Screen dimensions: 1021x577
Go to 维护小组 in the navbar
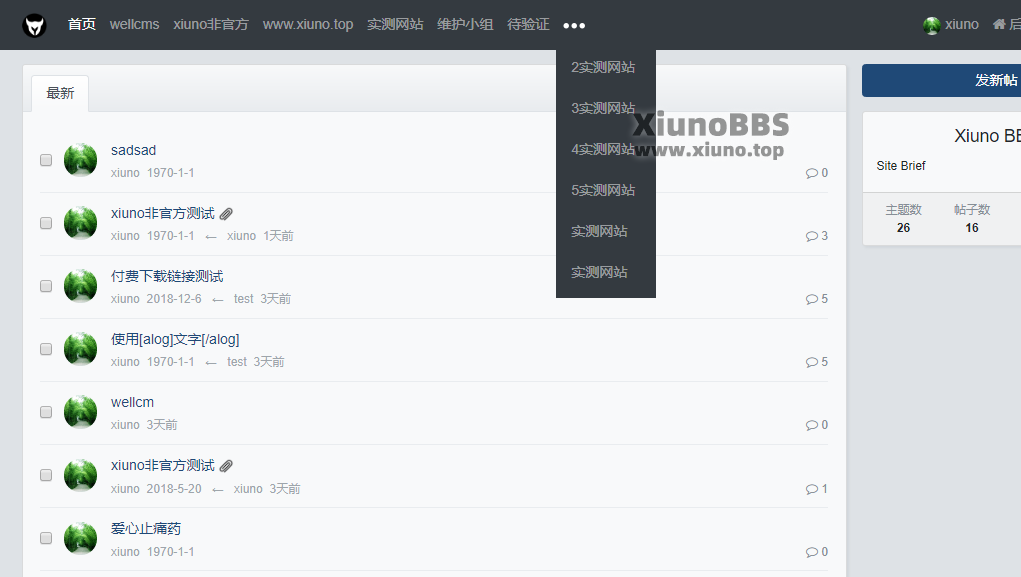tap(465, 25)
